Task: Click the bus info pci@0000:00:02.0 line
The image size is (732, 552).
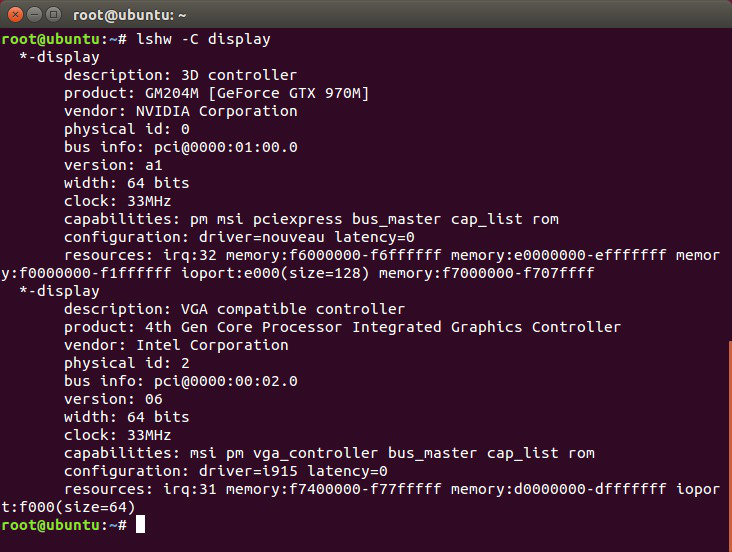Action: point(181,381)
